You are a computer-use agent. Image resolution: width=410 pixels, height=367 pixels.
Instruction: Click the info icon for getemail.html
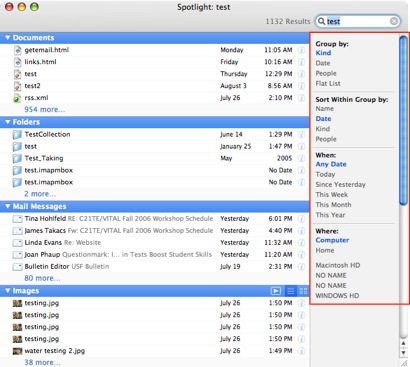click(x=301, y=50)
